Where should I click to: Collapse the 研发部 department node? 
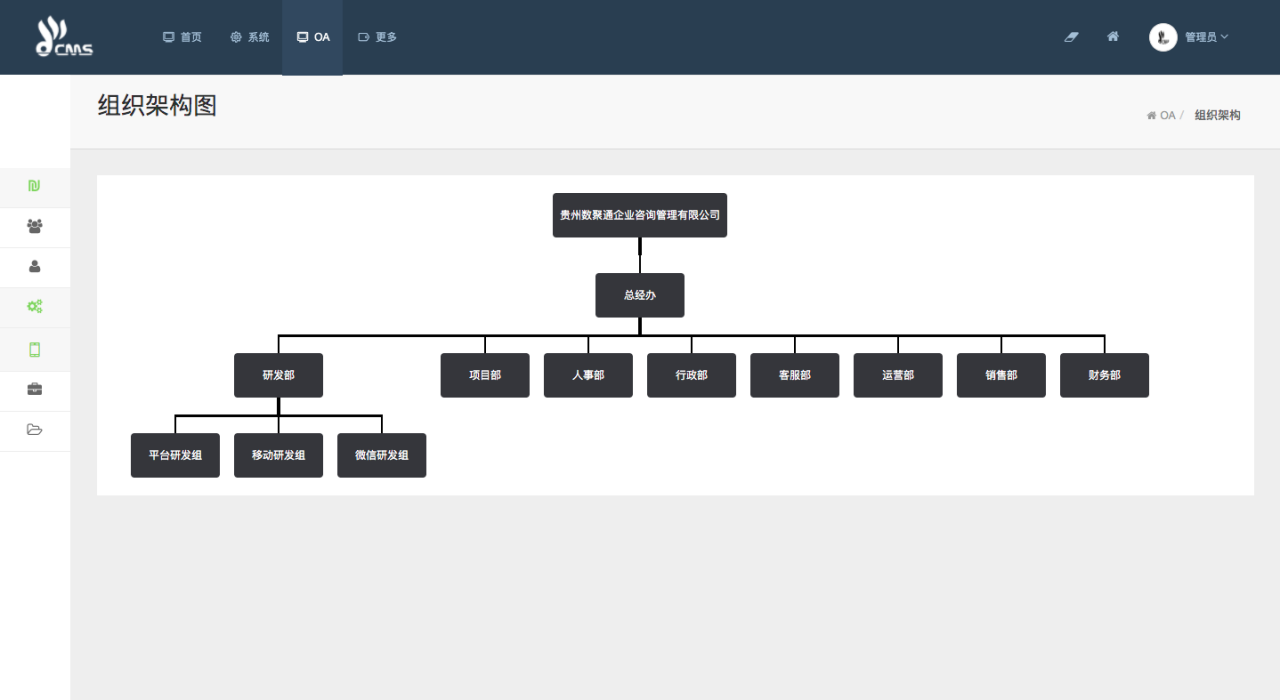(278, 375)
